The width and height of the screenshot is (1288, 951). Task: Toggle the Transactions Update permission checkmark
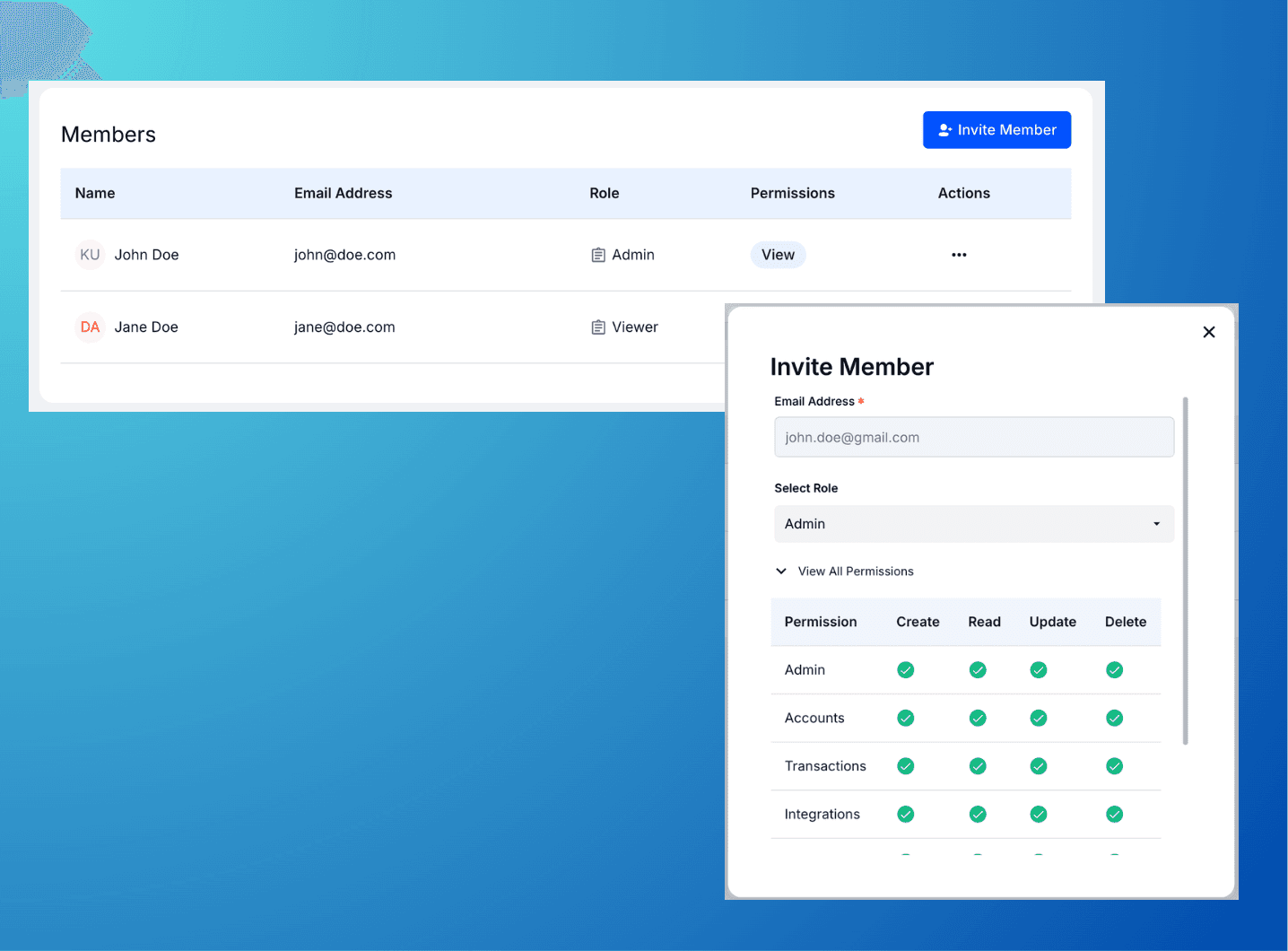pos(1039,766)
